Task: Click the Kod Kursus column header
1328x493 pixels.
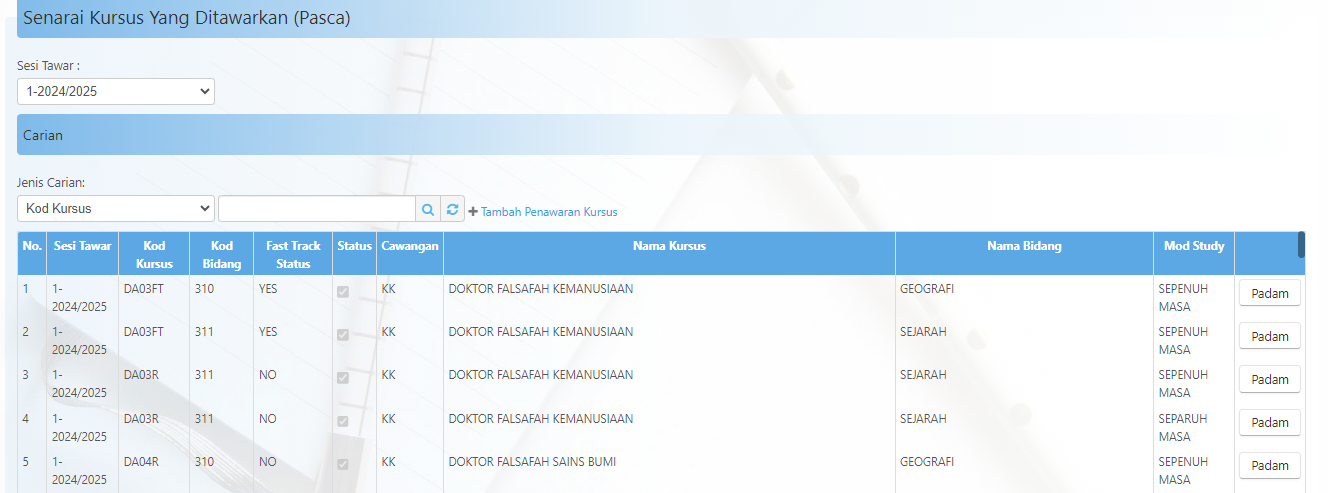Action: tap(153, 254)
